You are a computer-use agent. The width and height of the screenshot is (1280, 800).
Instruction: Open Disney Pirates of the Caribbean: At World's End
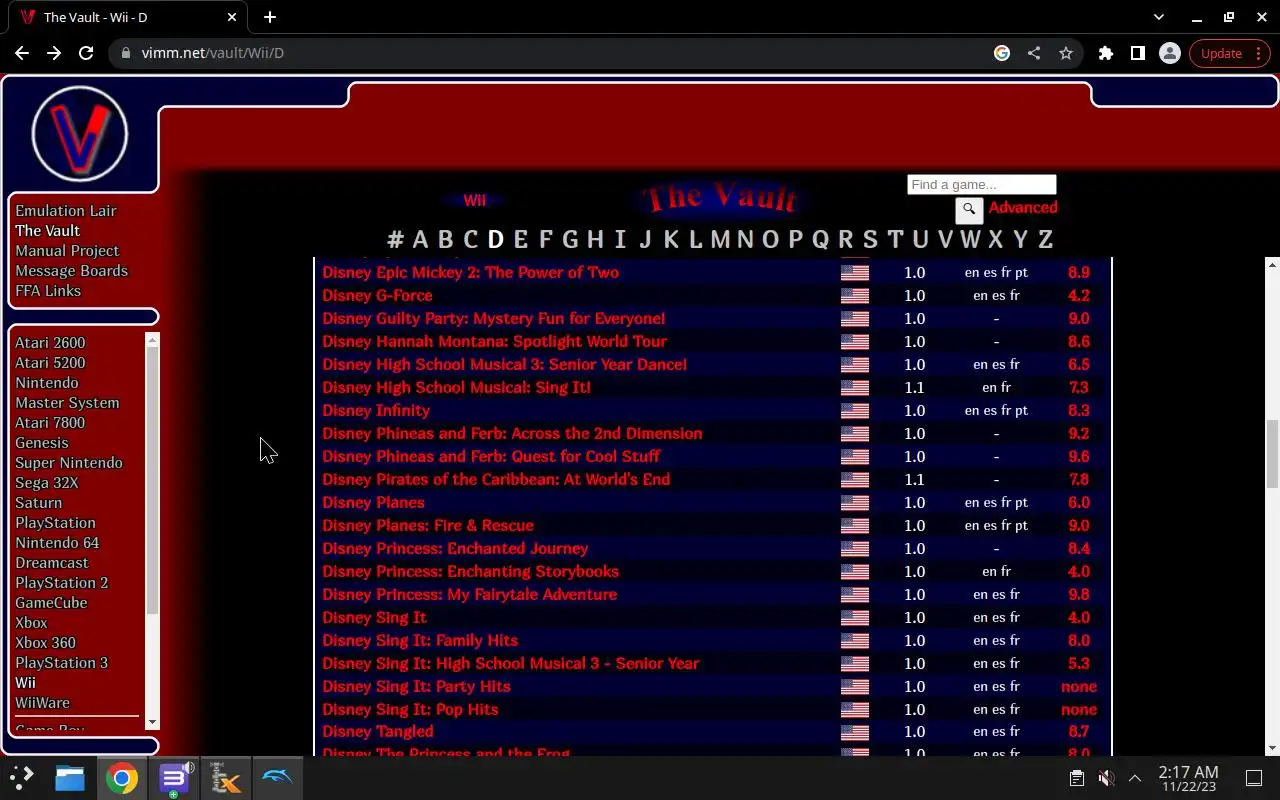pos(496,480)
